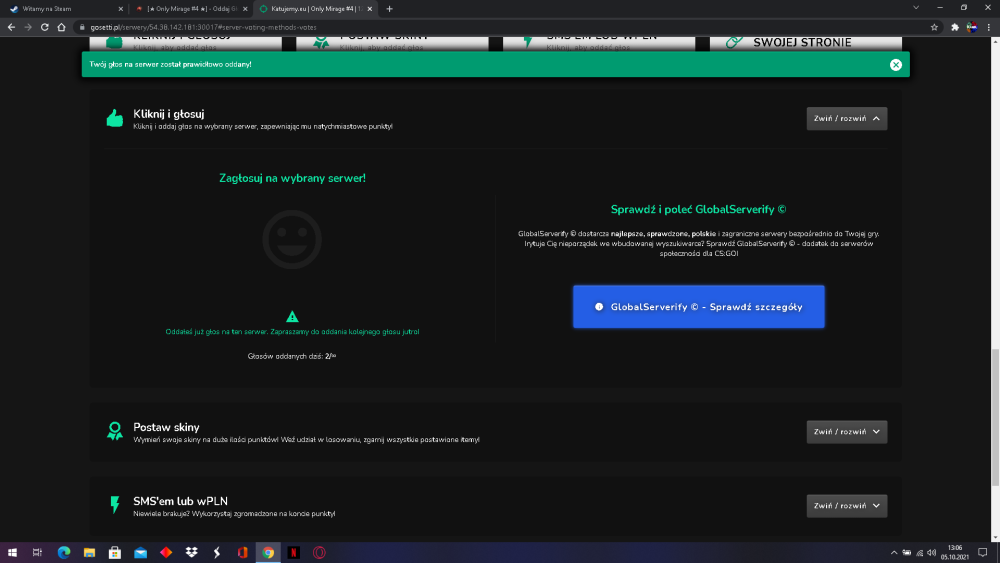
Task: Click the page vertical scrollbar thumb
Action: (x=995, y=418)
